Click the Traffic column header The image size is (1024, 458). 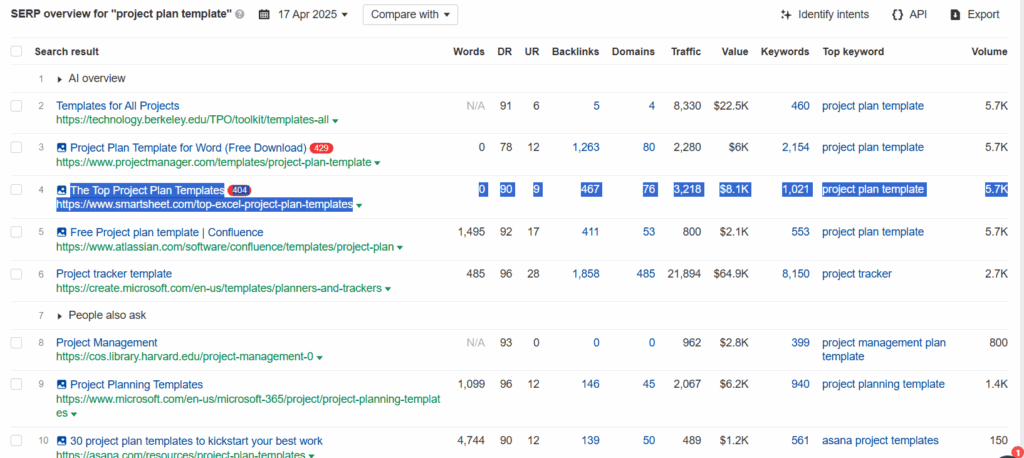coord(686,52)
